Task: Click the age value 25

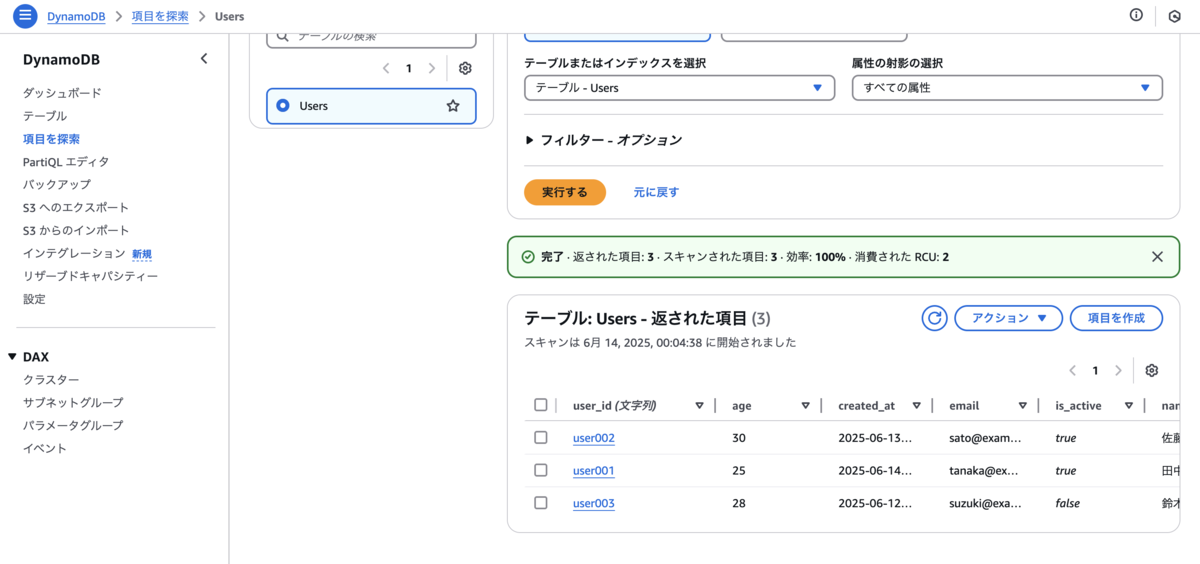Action: 739,471
